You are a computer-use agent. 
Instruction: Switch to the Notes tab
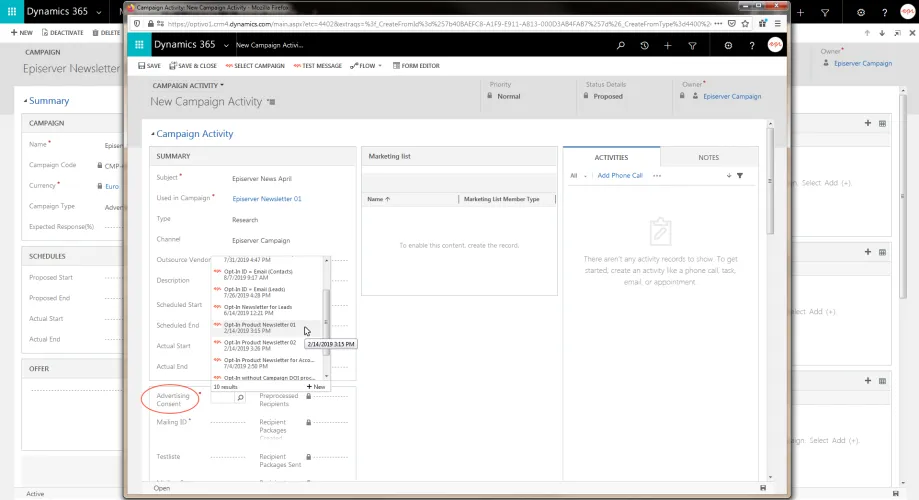709,157
